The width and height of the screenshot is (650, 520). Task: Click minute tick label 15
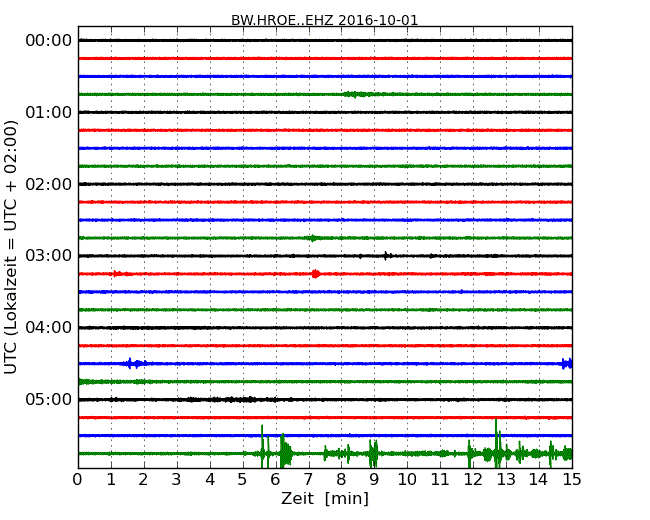coord(572,480)
